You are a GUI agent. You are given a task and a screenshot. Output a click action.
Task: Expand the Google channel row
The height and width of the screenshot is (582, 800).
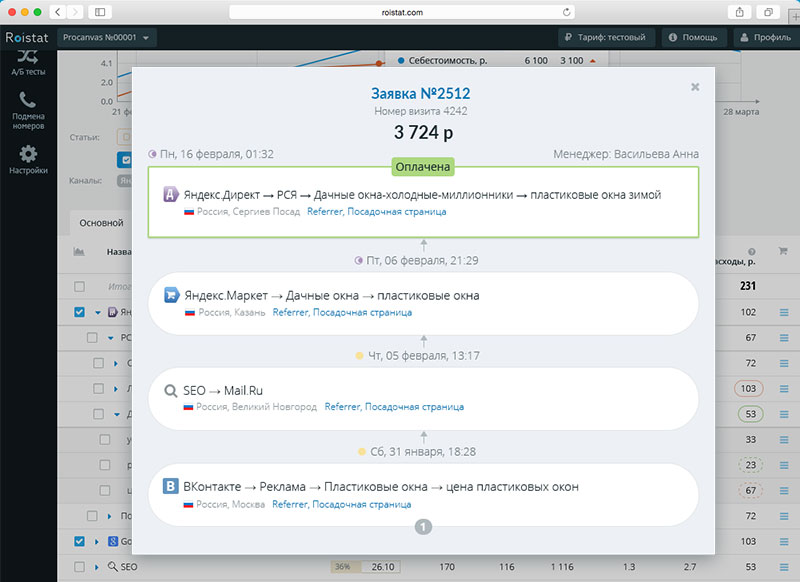(x=98, y=541)
